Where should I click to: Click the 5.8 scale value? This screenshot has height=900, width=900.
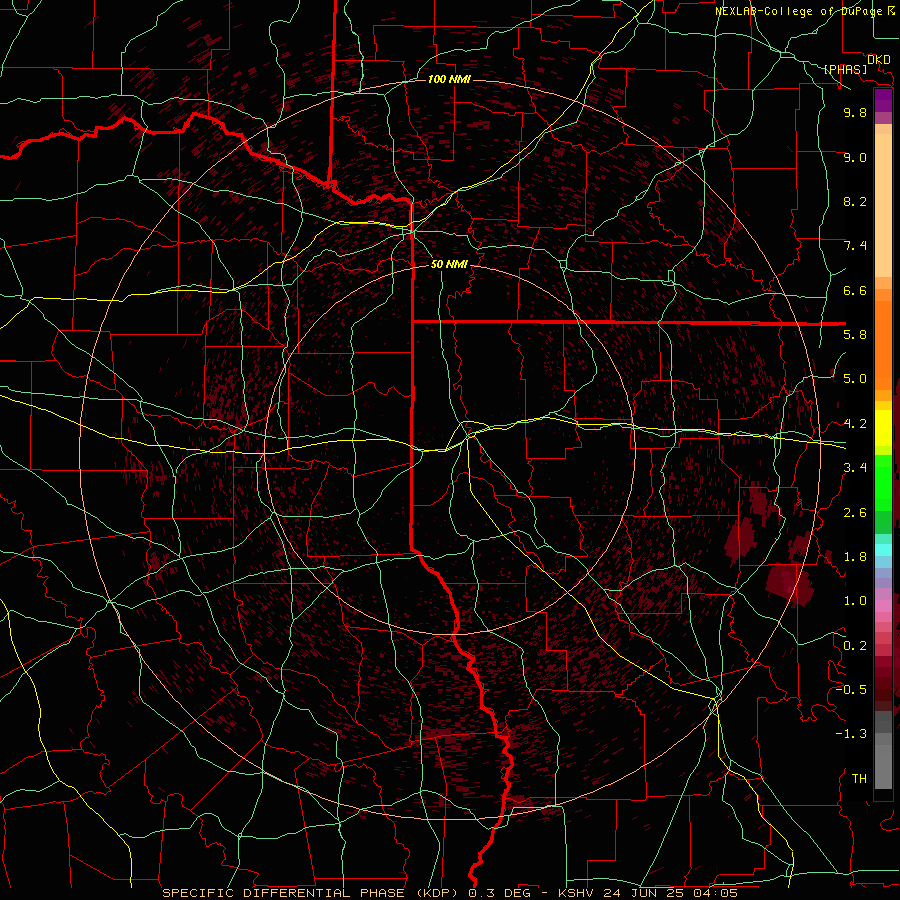[855, 335]
